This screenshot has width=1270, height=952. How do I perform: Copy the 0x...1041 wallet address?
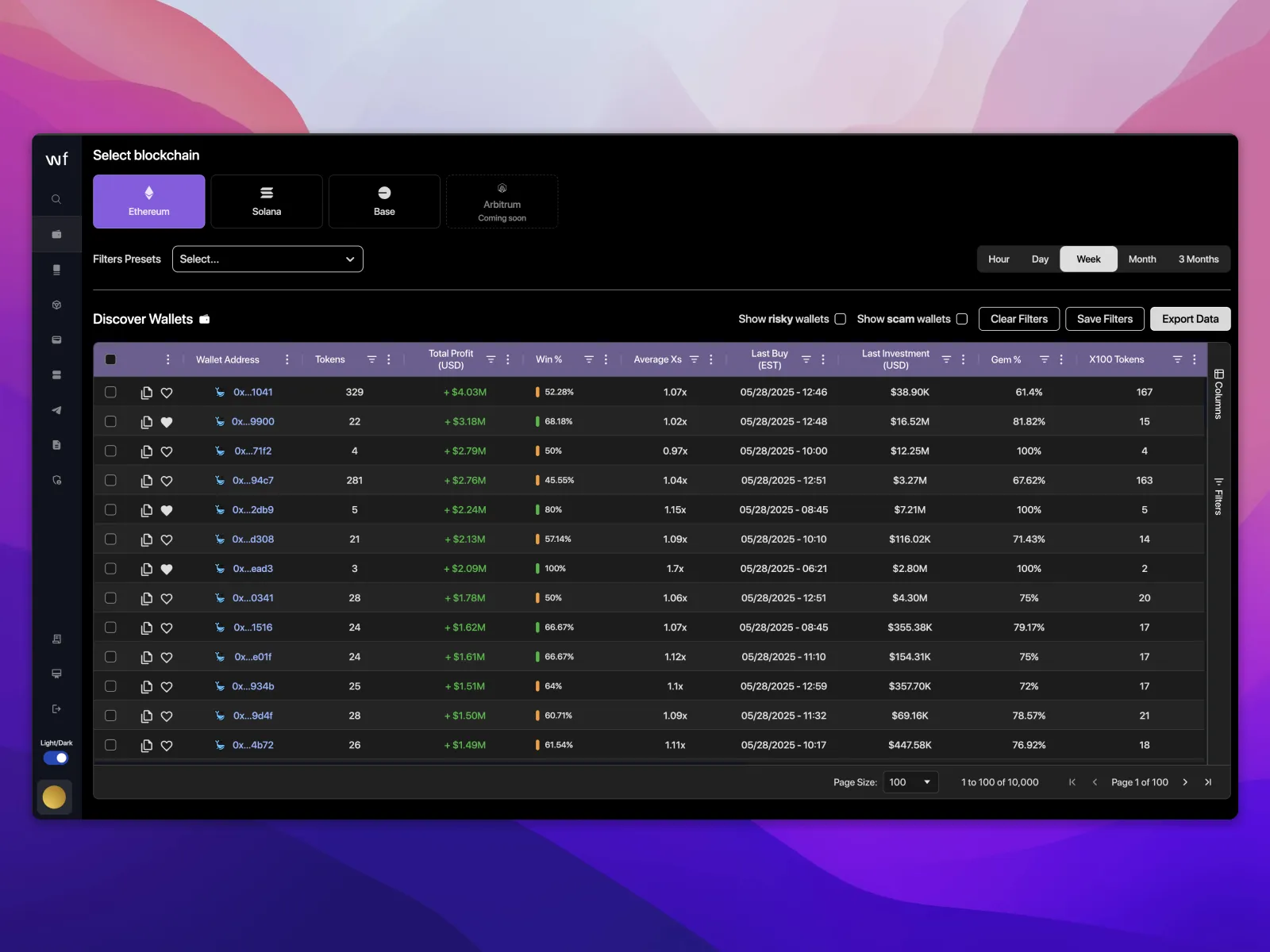147,393
